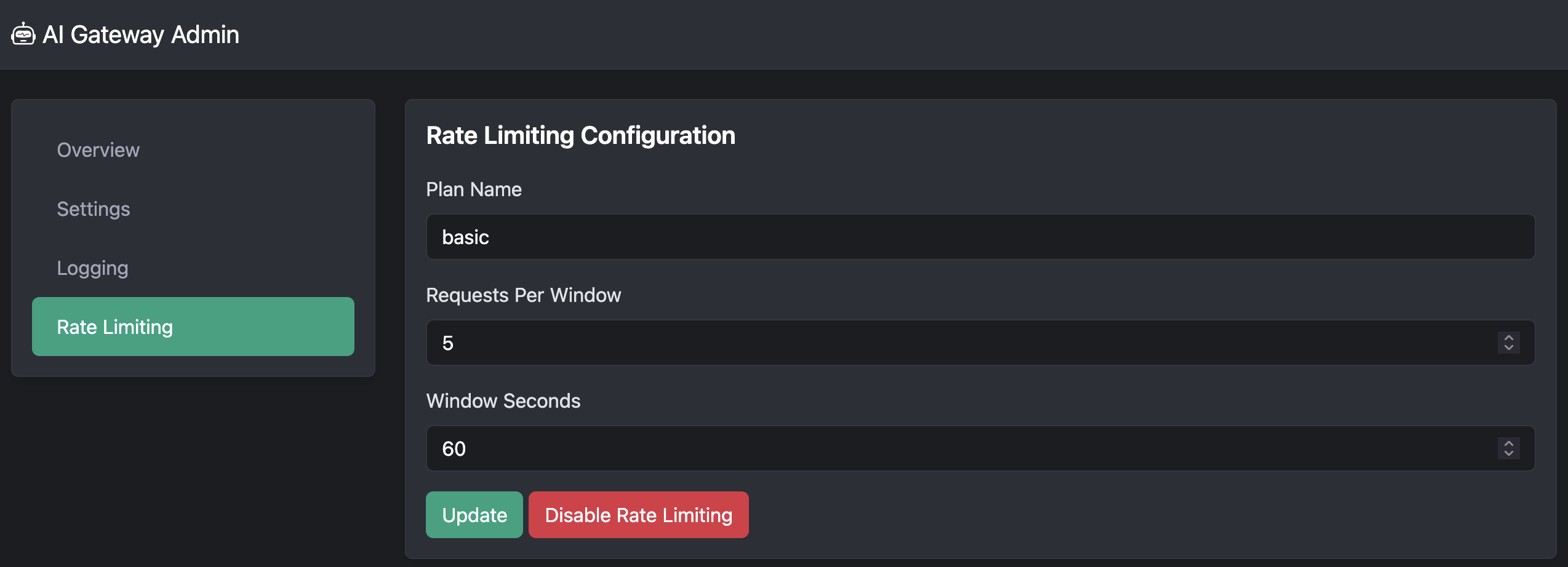1568x567 pixels.
Task: Open the Logging sidebar page
Action: tap(92, 268)
